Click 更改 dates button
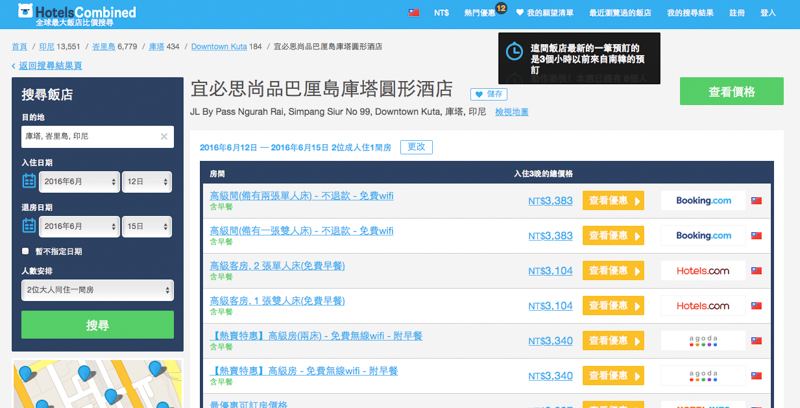 pyautogui.click(x=416, y=147)
